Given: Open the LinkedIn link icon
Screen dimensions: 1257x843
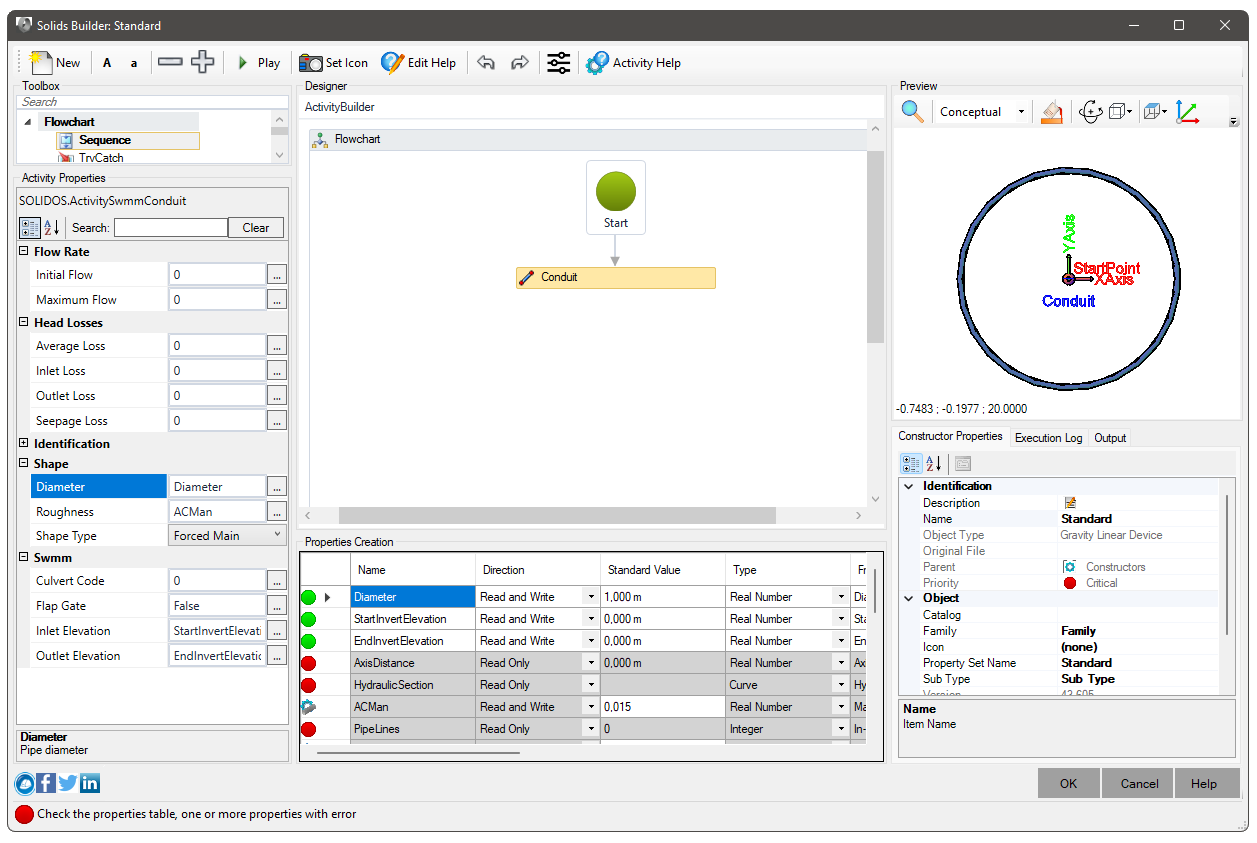Looking at the screenshot, I should [x=90, y=783].
